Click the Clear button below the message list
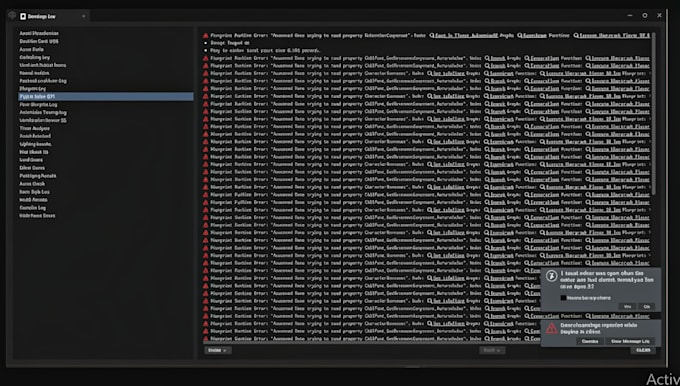Image resolution: width=680 pixels, height=386 pixels. pos(643,350)
